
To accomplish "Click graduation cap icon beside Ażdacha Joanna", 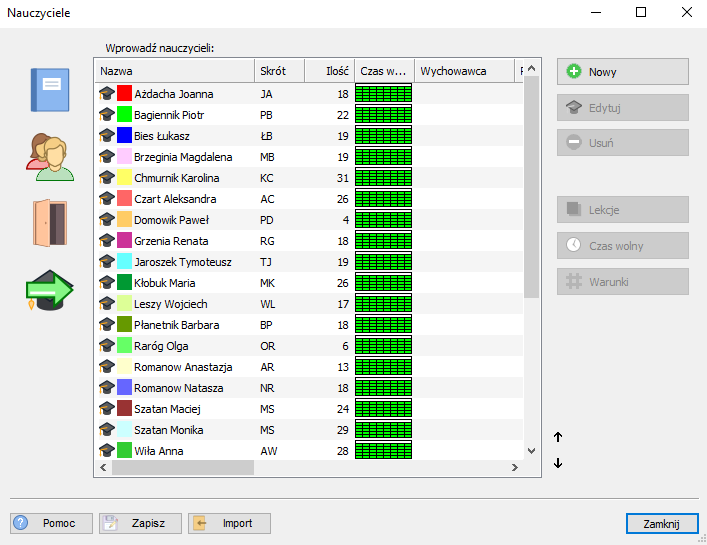I will [107, 94].
